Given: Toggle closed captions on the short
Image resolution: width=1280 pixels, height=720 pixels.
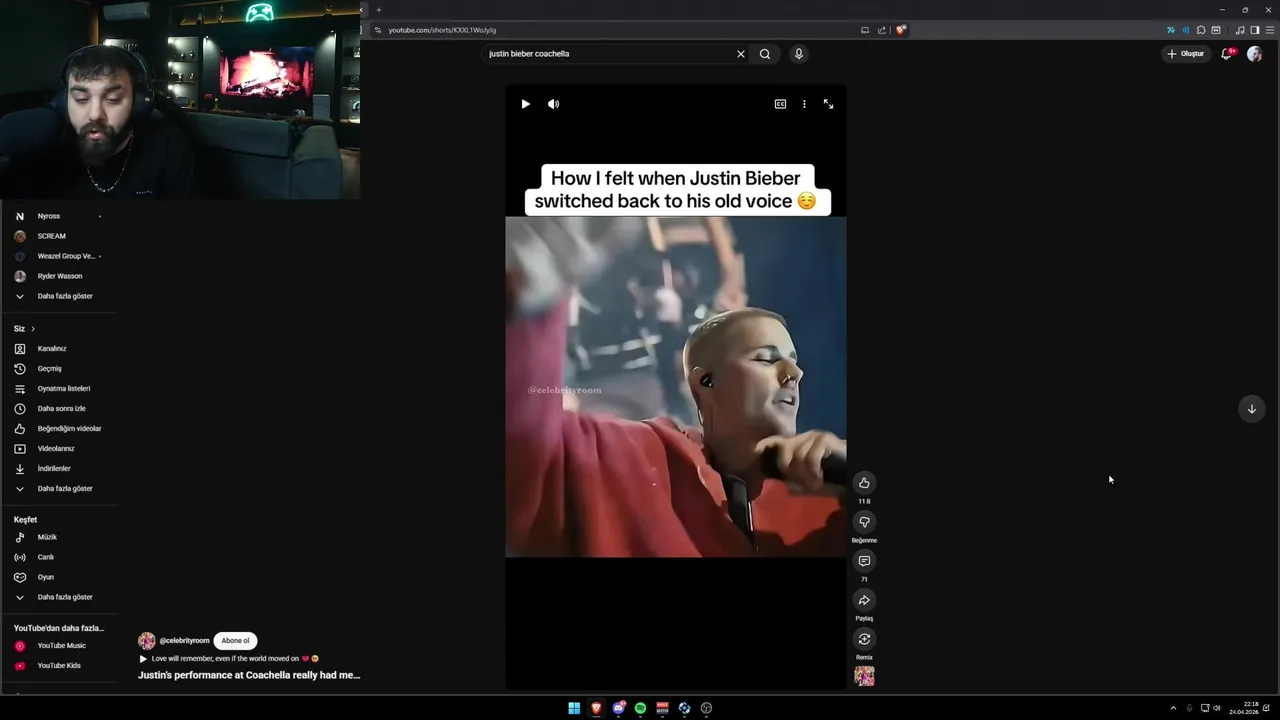Looking at the screenshot, I should 780,104.
